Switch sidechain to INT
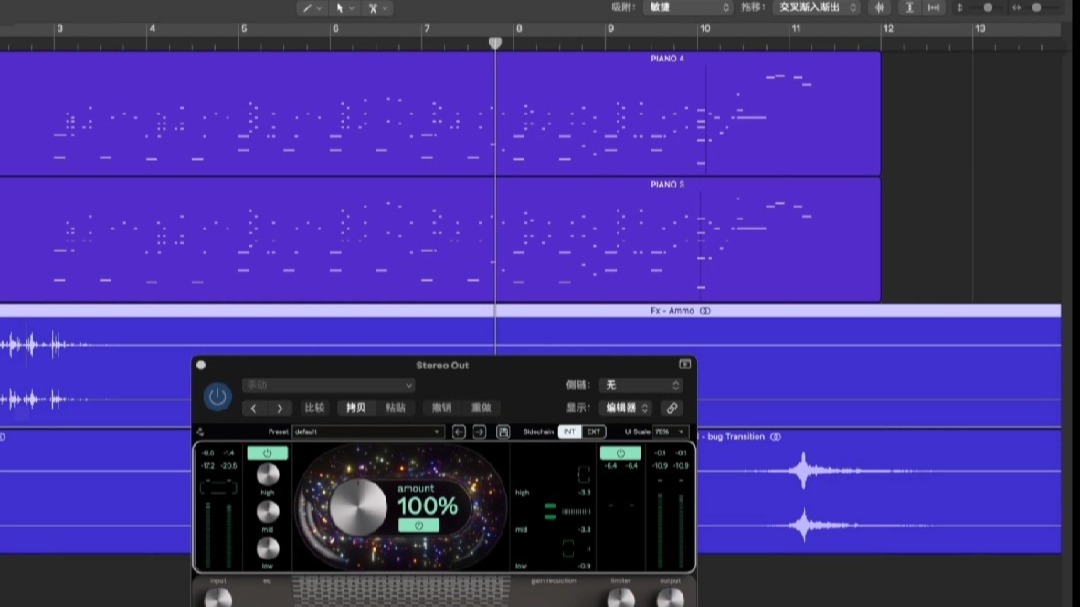Screen dimensions: 1080x607 (570, 432)
